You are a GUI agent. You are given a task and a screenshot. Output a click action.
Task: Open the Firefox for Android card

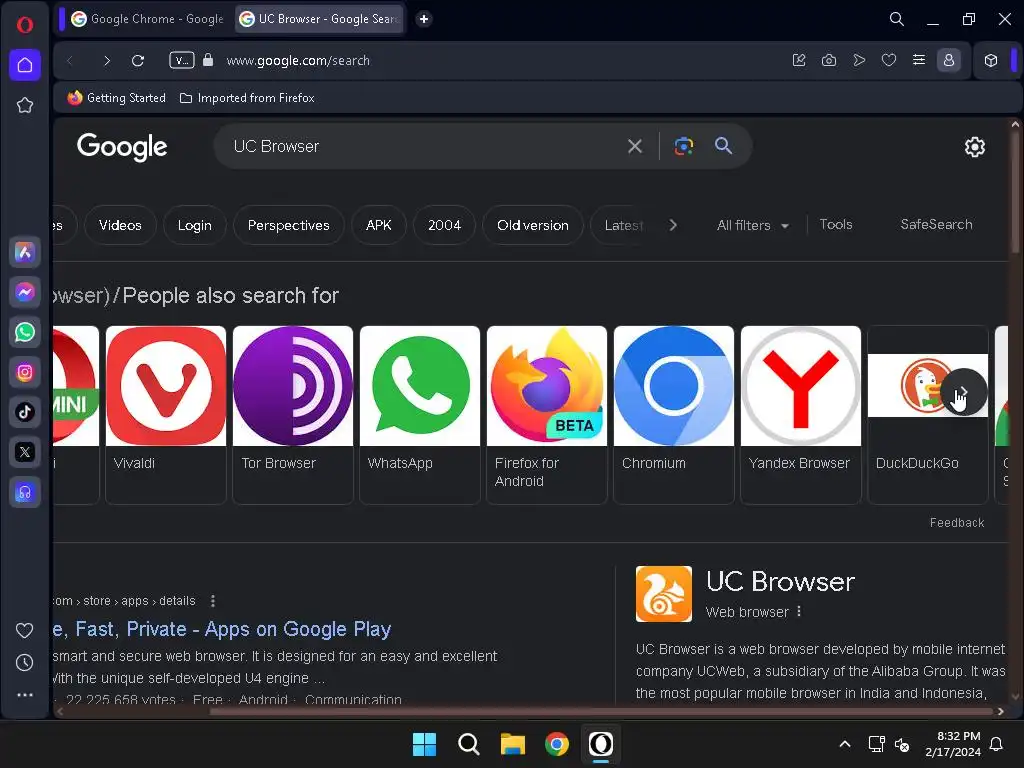tap(547, 415)
